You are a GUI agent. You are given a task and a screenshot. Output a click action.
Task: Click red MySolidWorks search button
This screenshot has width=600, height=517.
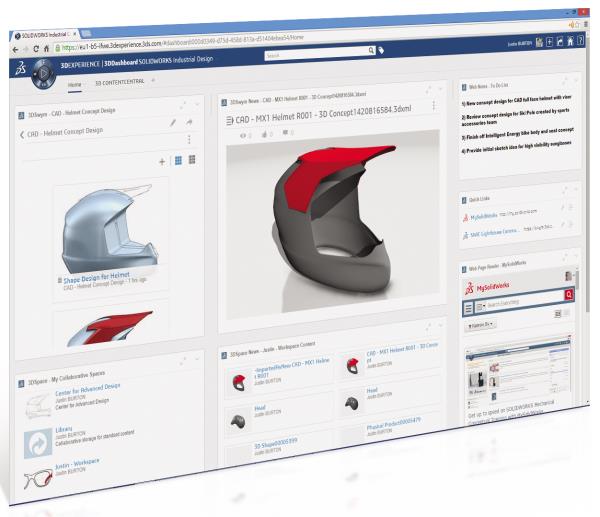[x=569, y=294]
